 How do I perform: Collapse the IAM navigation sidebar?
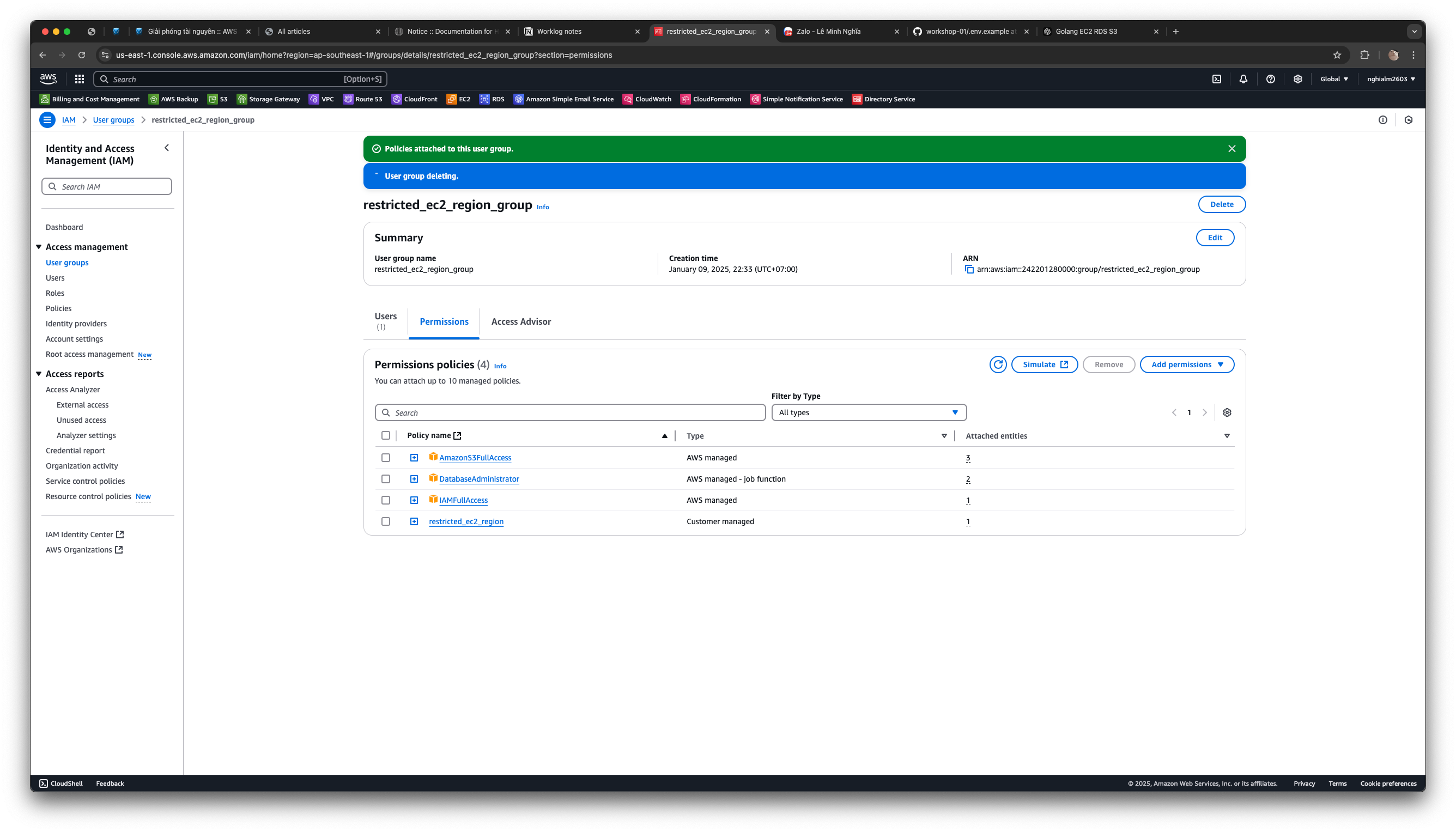click(167, 148)
